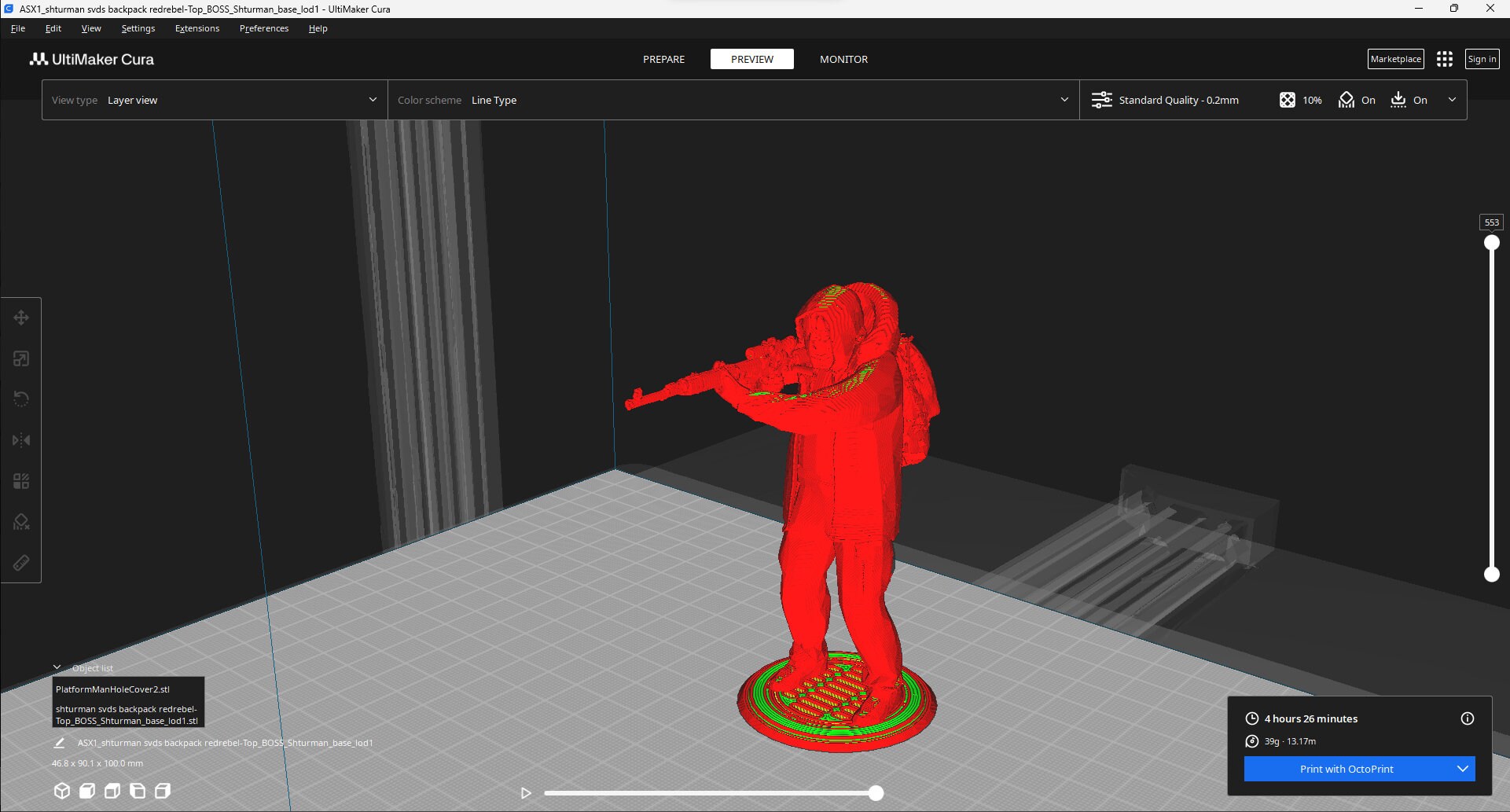Click the Marketplace button
The width and height of the screenshot is (1510, 812).
click(x=1395, y=59)
